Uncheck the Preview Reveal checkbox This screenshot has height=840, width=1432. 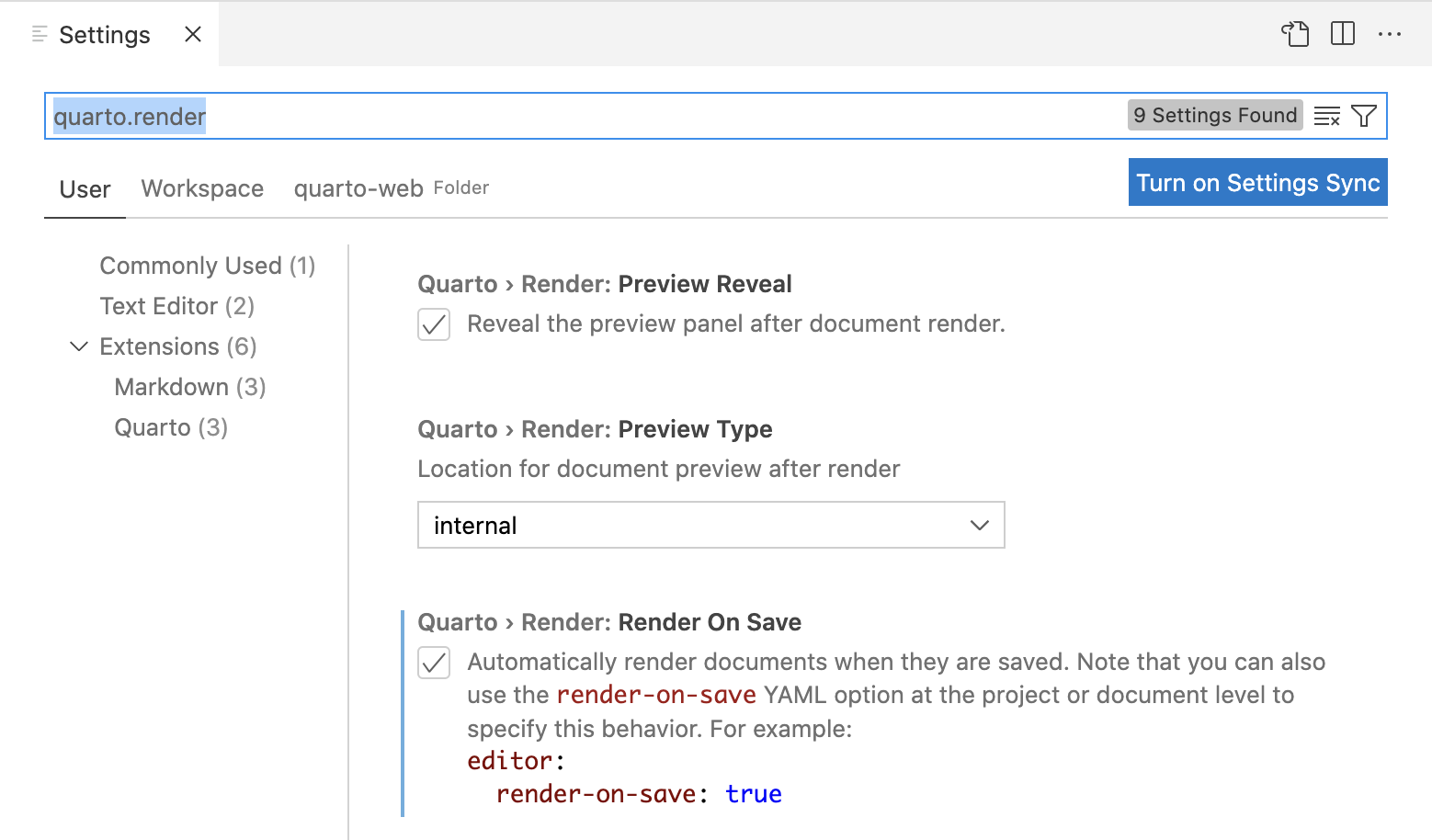(434, 324)
